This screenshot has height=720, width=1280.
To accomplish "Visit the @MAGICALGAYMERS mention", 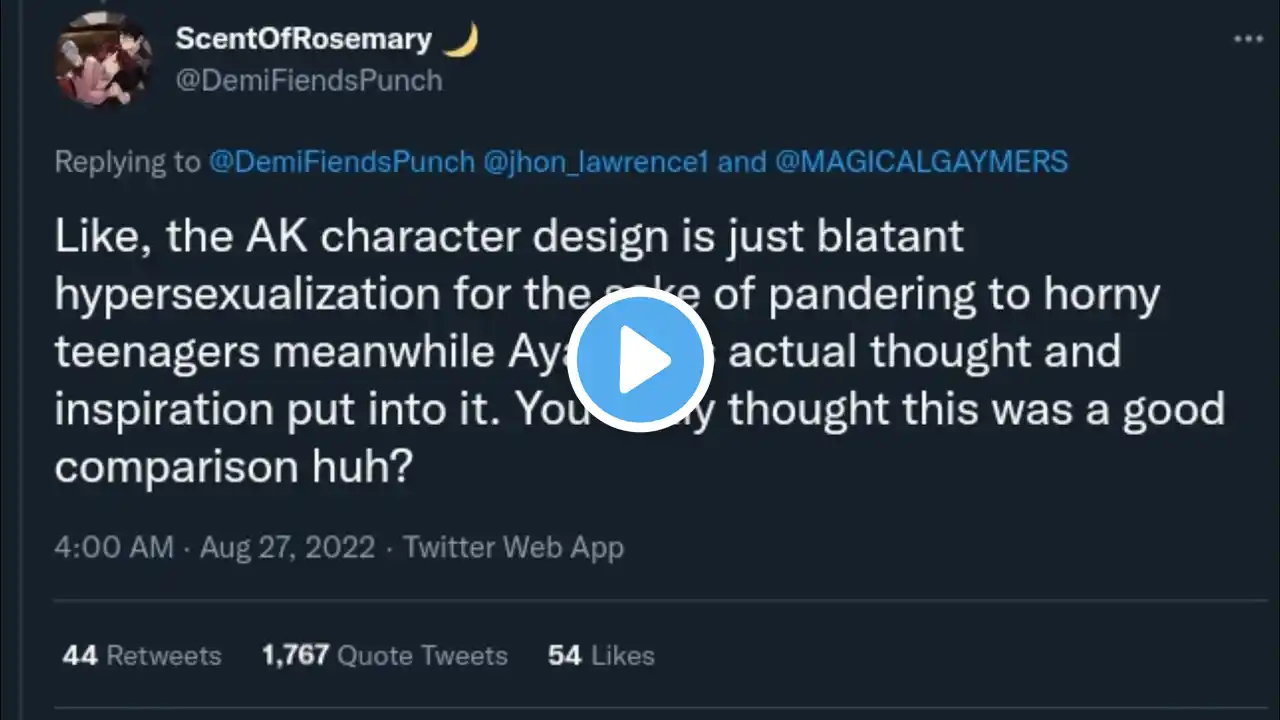I will [x=920, y=162].
